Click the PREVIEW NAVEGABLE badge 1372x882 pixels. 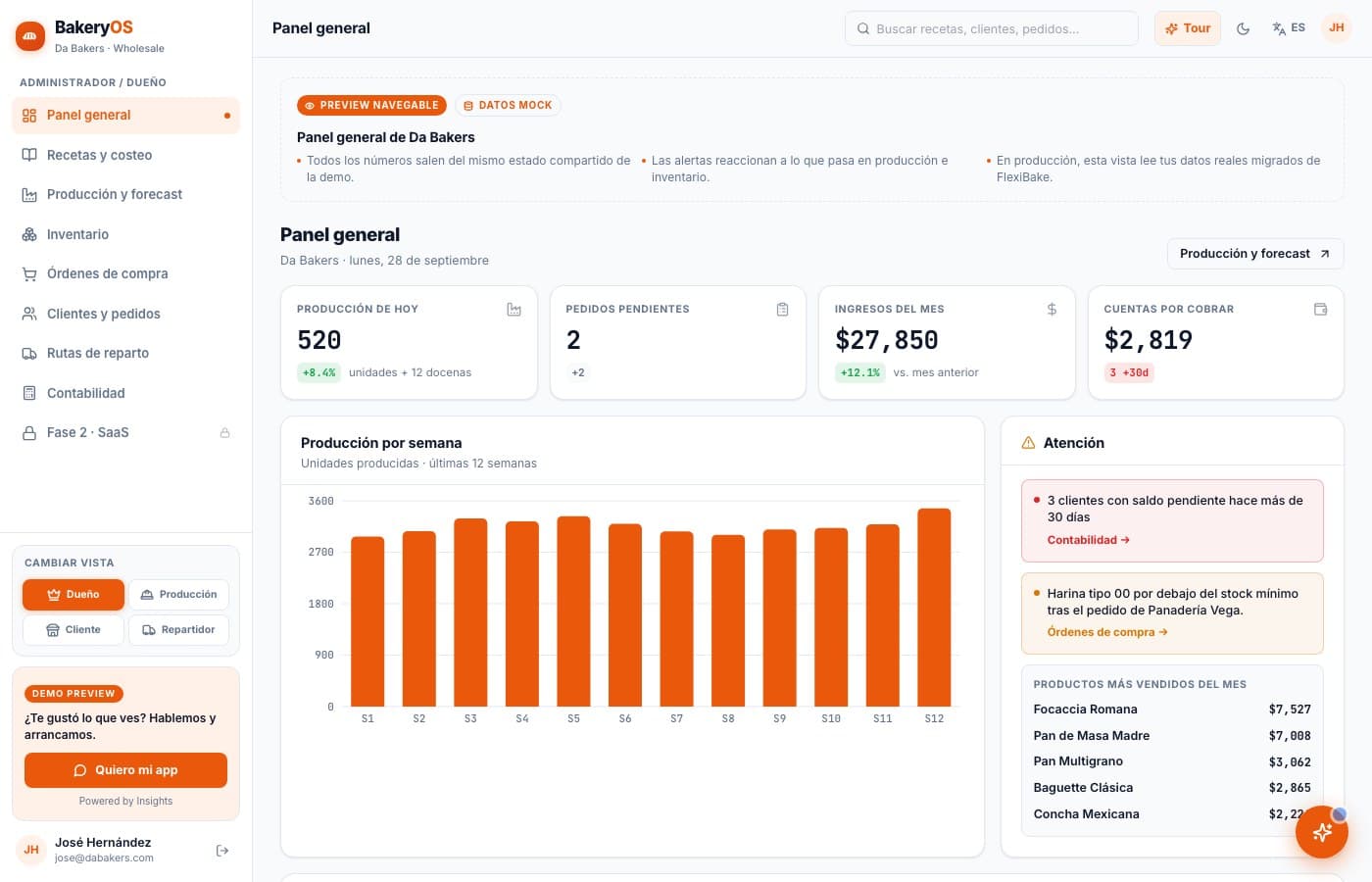[371, 105]
